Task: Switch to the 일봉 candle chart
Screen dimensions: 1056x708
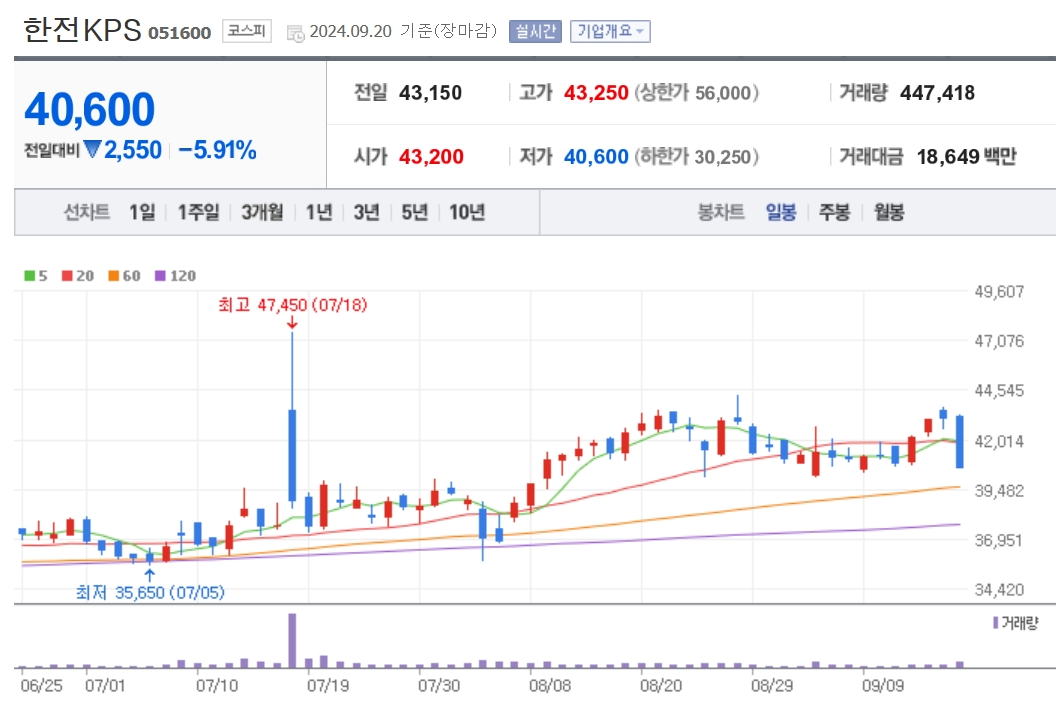Action: tap(781, 212)
